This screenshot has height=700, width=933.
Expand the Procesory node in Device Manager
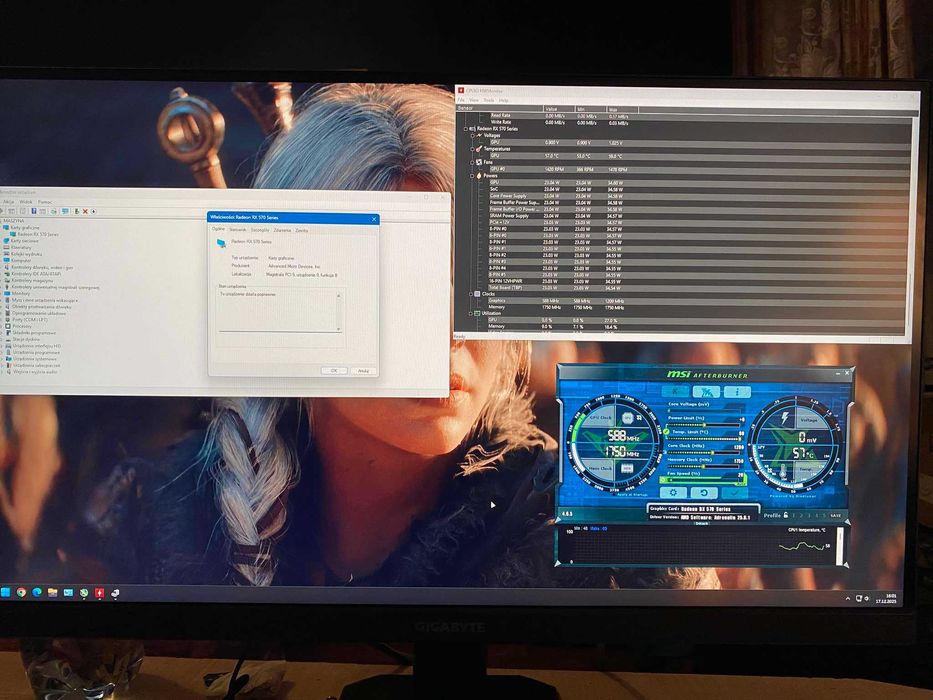coord(3,326)
